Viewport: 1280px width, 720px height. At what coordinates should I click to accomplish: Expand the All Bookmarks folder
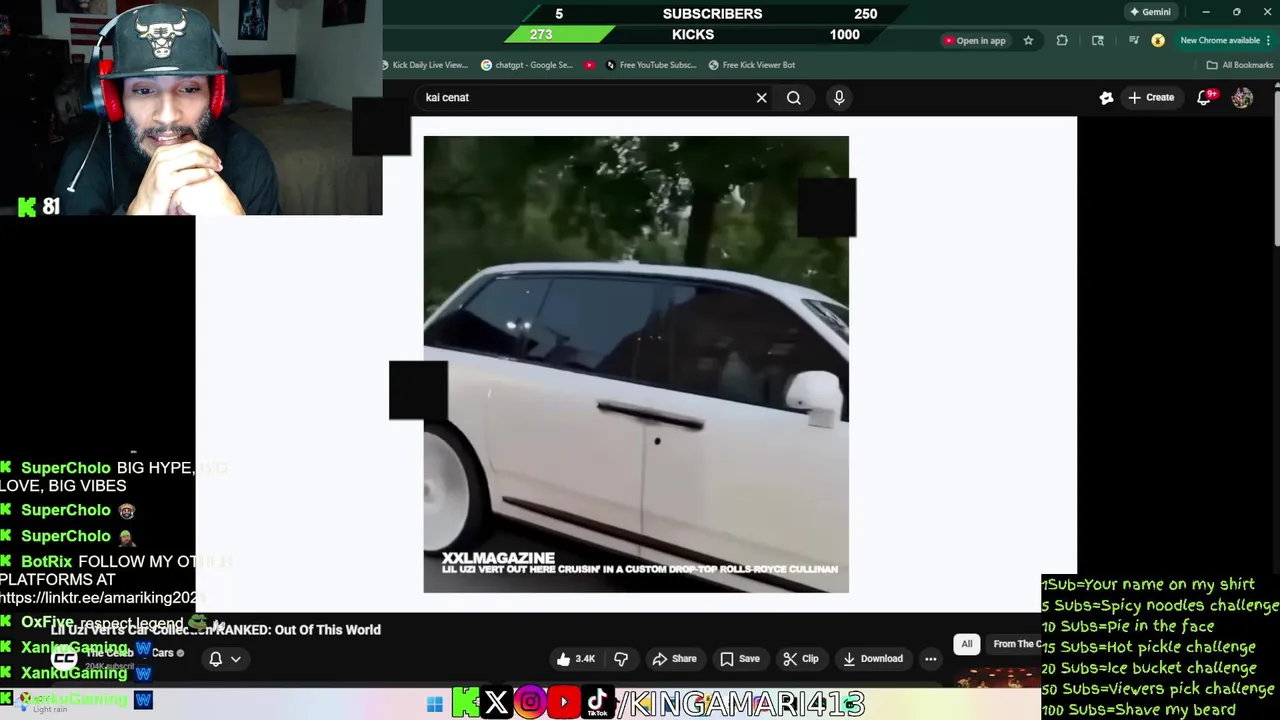click(x=1240, y=65)
